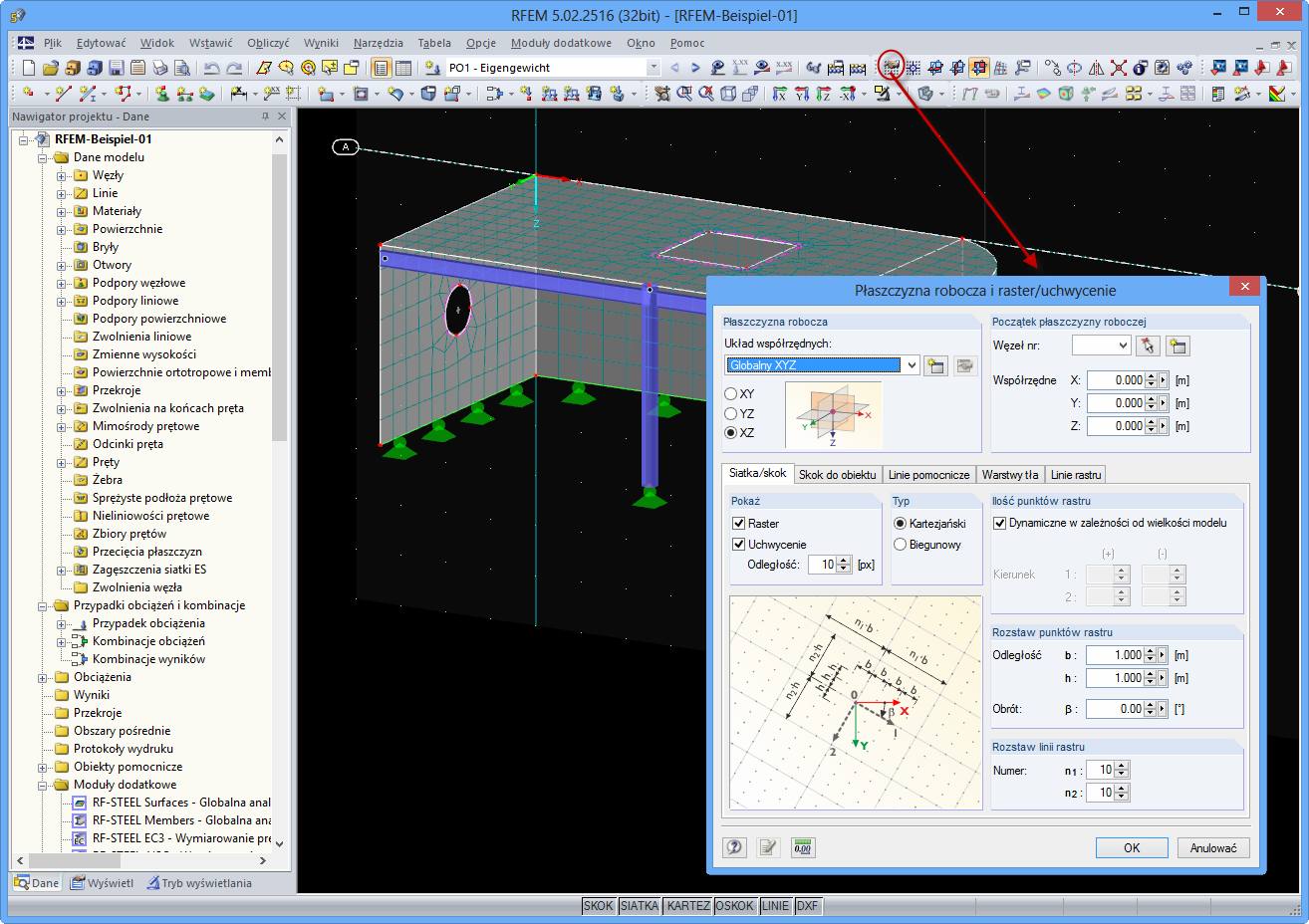Viewport: 1309px width, 924px height.
Task: Open work plane settings toolbar icon
Action: tap(891, 68)
